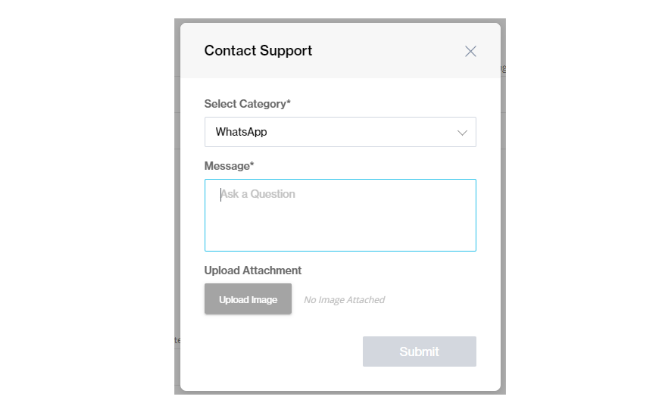Screen dimensions: 661x403
Task: Close the Contact Support dialog
Action: 470,51
